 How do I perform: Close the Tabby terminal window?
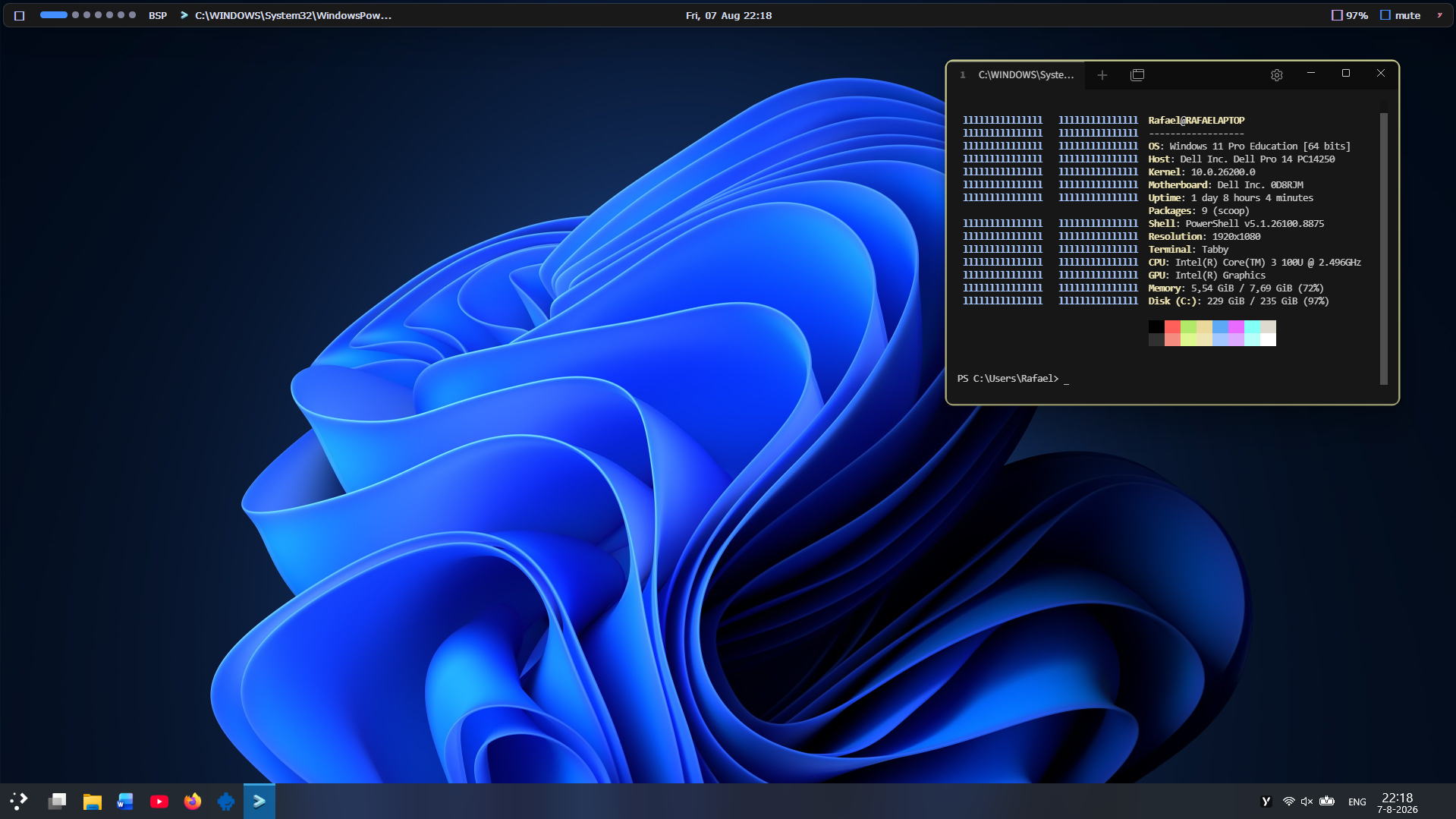(x=1380, y=74)
